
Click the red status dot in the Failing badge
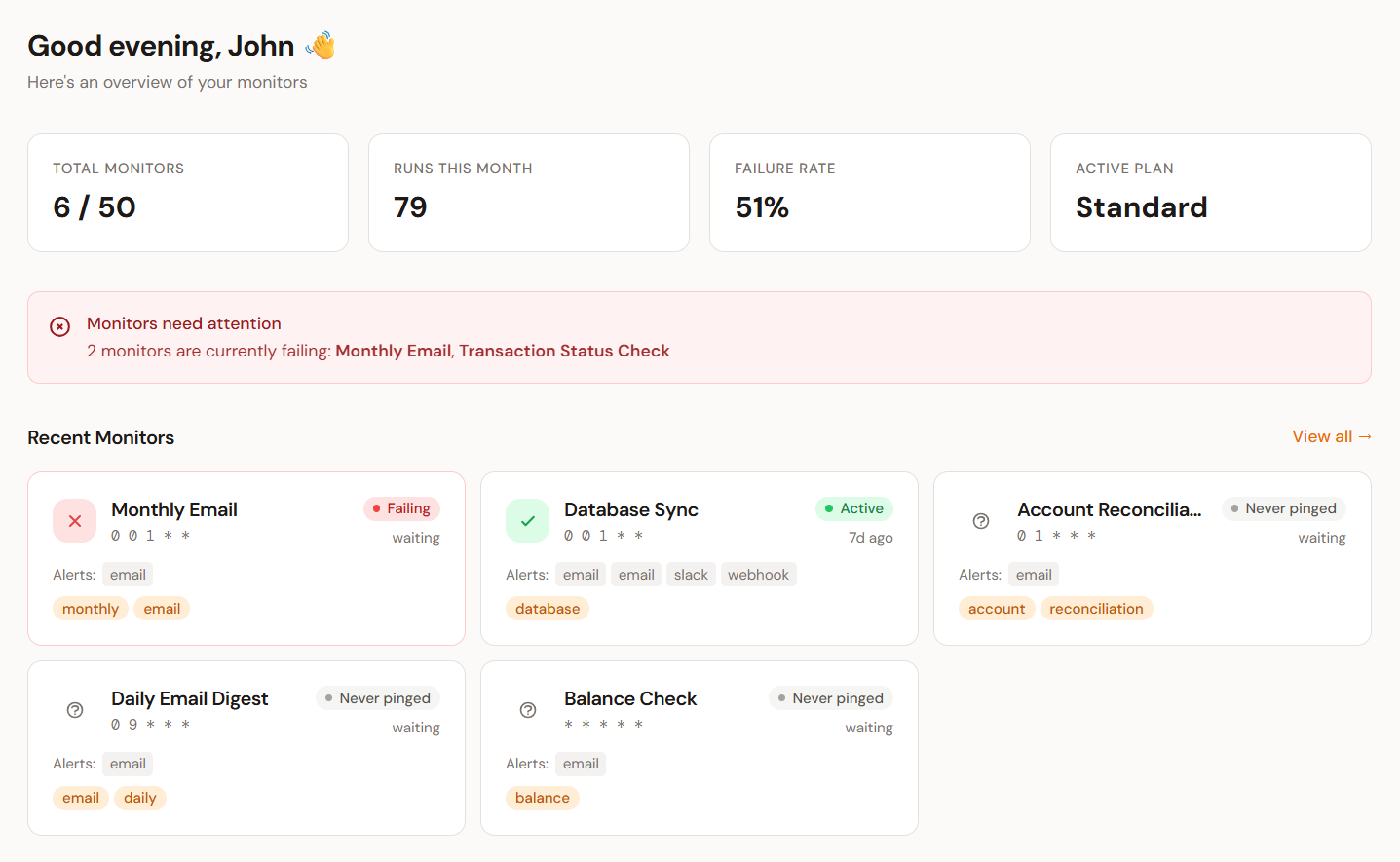(377, 507)
